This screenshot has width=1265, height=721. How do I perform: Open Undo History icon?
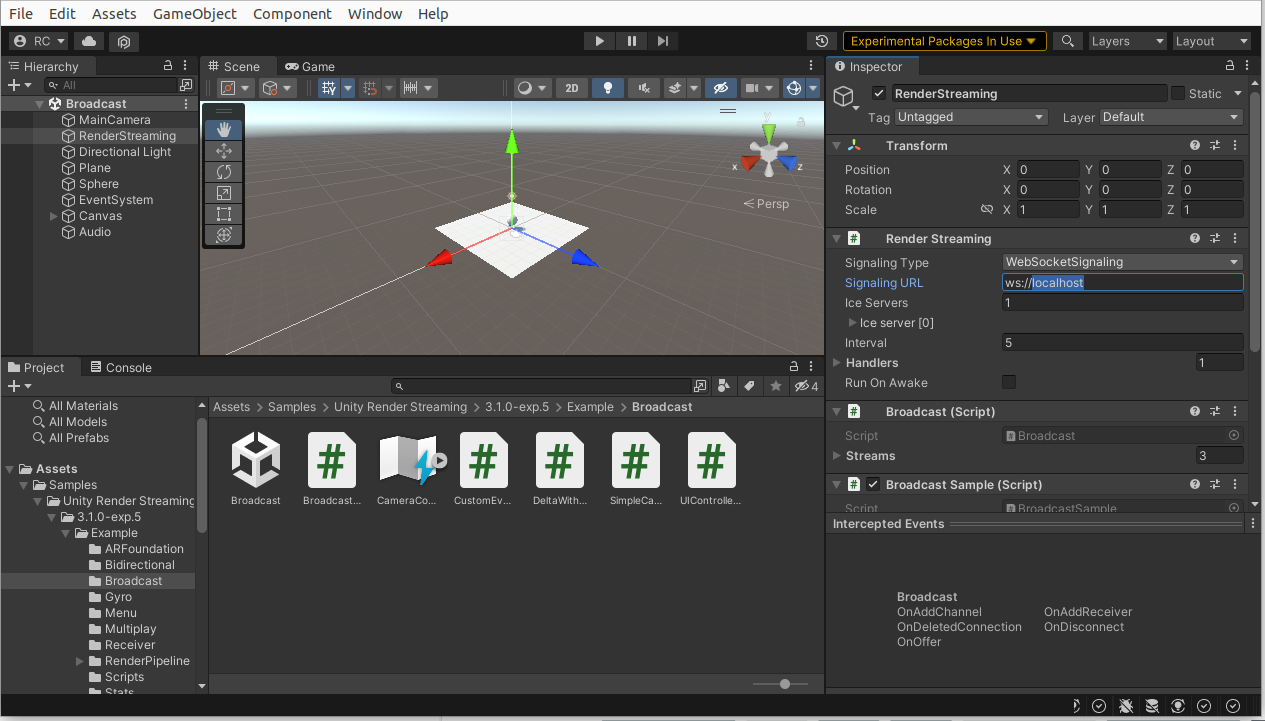822,41
